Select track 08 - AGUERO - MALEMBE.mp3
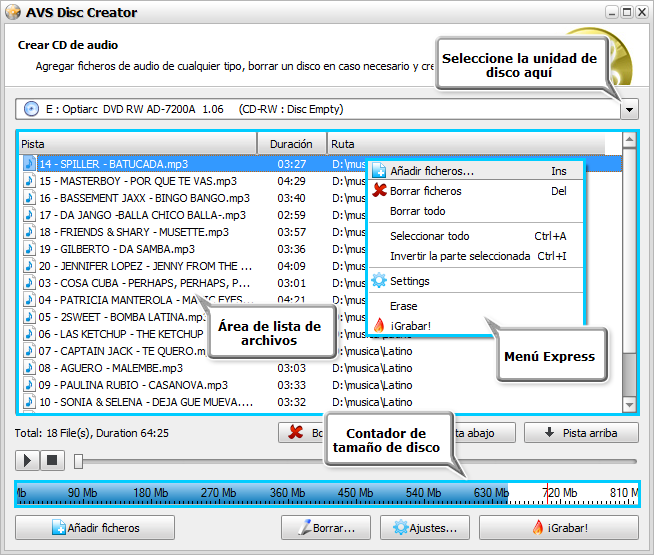Screen dimensions: 654x555 [x=111, y=368]
